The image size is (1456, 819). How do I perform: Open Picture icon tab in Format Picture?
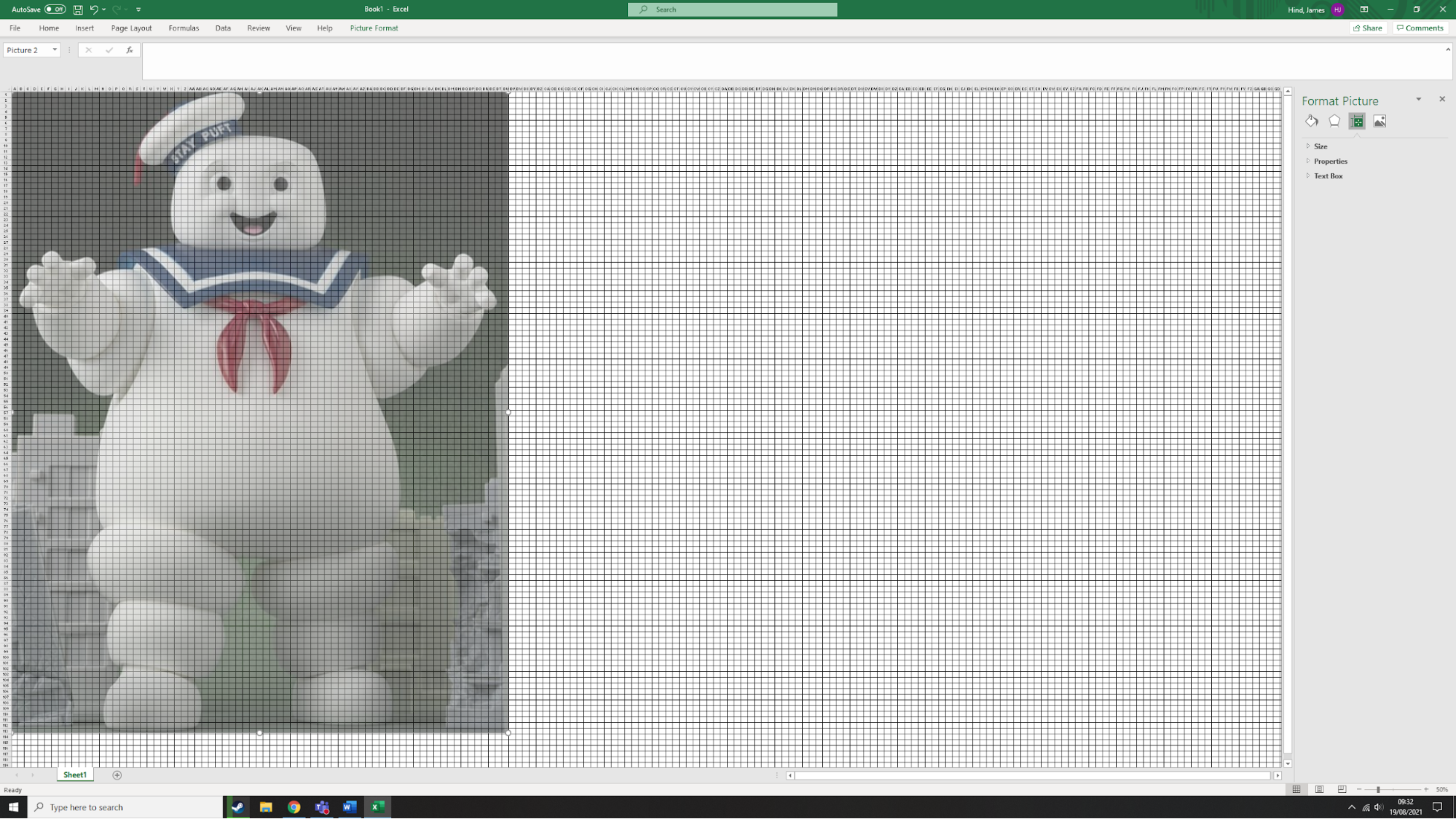click(x=1380, y=121)
